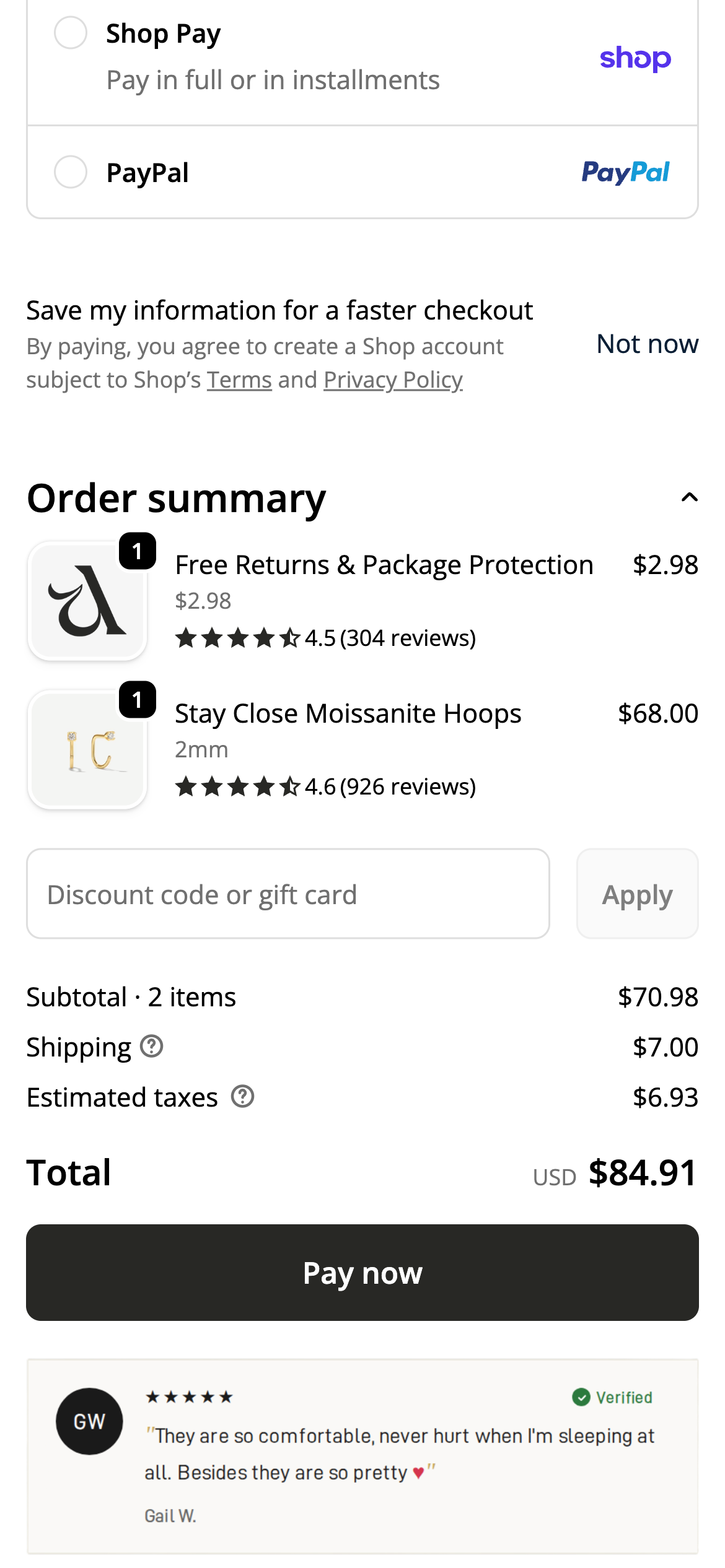
Task: Open Shop's Terms link
Action: pos(239,380)
